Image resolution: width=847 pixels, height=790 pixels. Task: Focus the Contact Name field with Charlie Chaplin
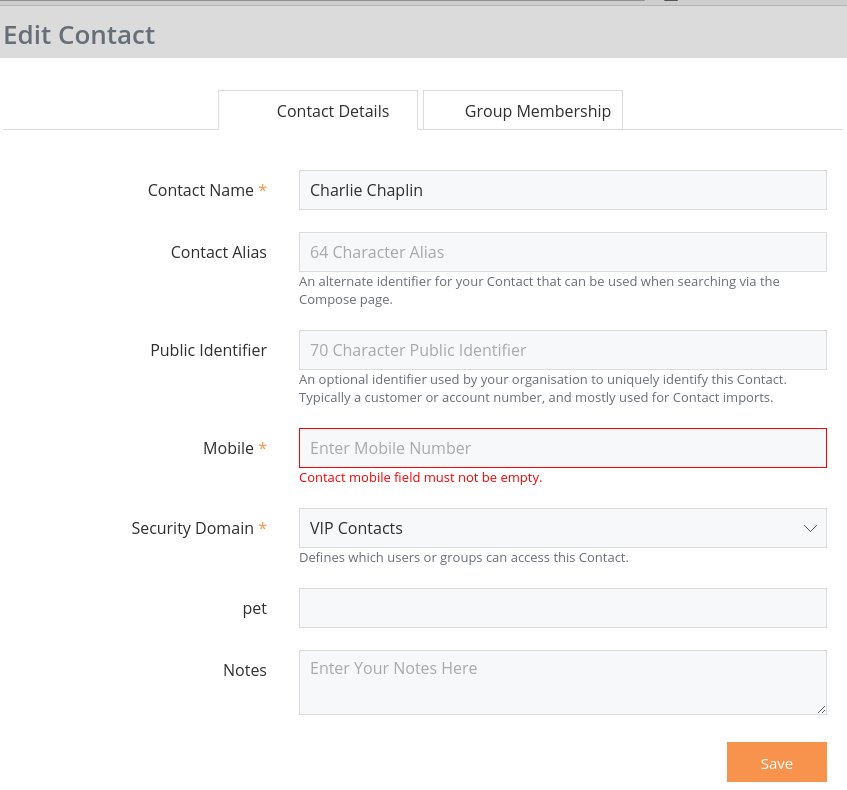[x=562, y=190]
